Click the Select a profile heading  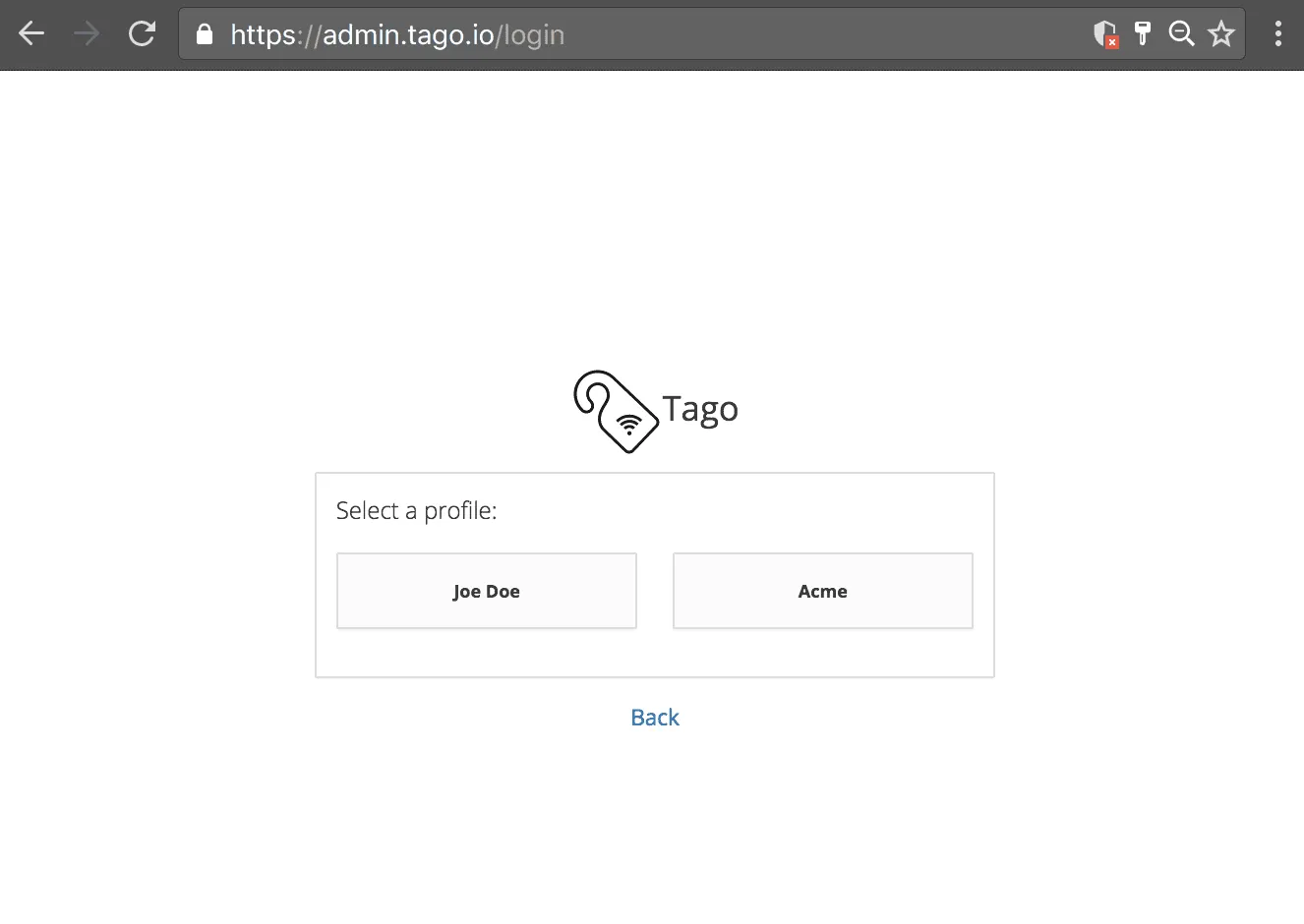pos(416,510)
